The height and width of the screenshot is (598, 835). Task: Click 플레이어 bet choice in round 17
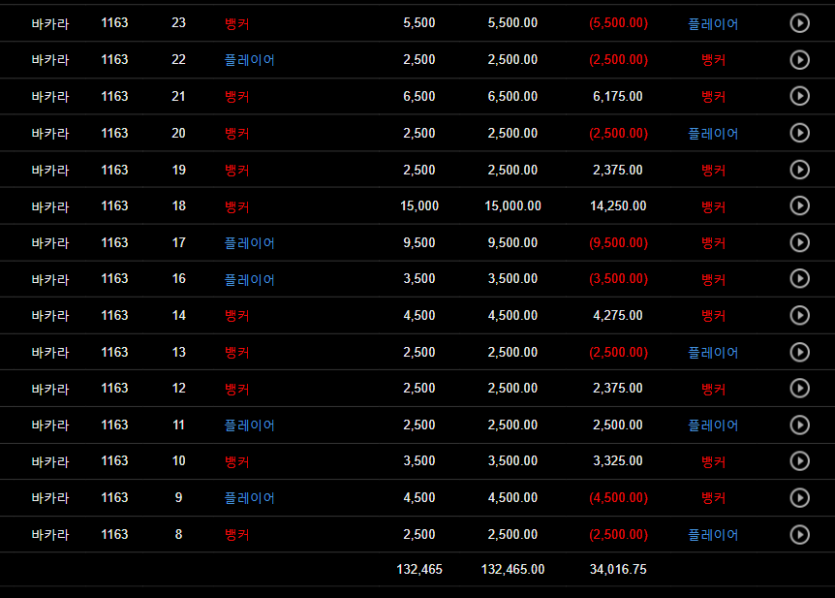click(x=249, y=243)
